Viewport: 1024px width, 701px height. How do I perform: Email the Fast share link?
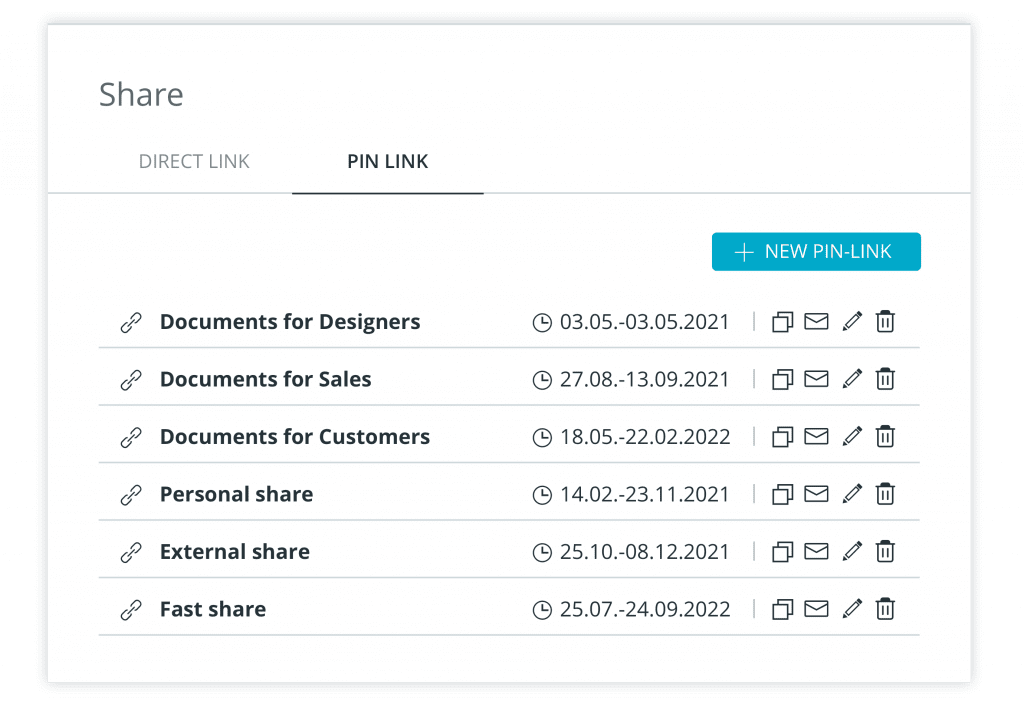coord(816,609)
